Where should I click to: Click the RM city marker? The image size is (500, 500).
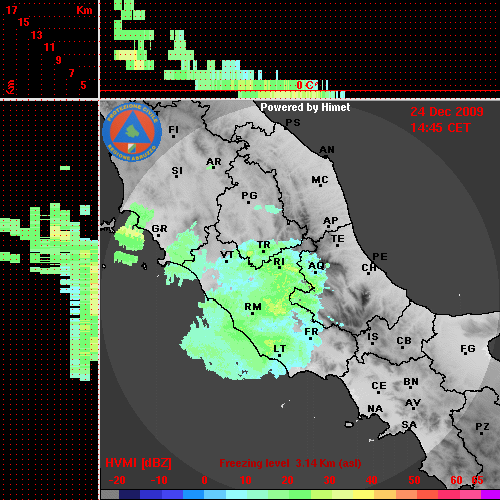point(252,314)
